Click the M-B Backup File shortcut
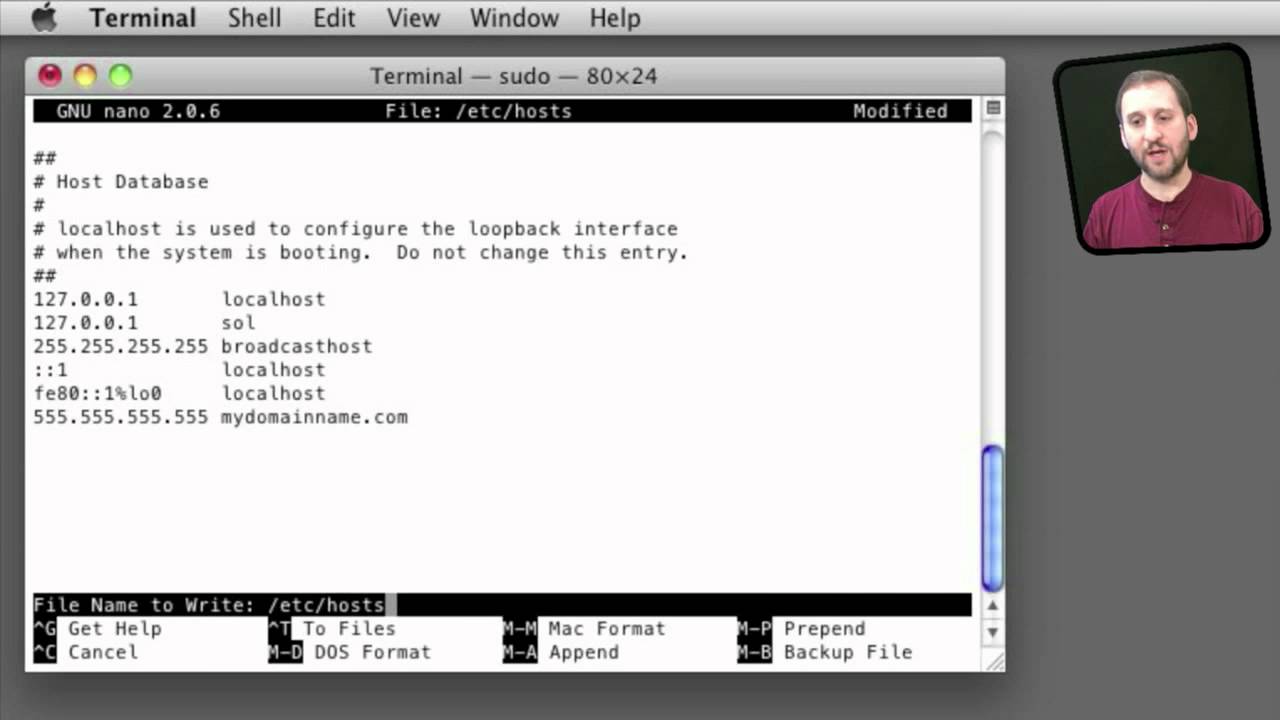Screen dimensions: 1280x720 pyautogui.click(x=825, y=652)
